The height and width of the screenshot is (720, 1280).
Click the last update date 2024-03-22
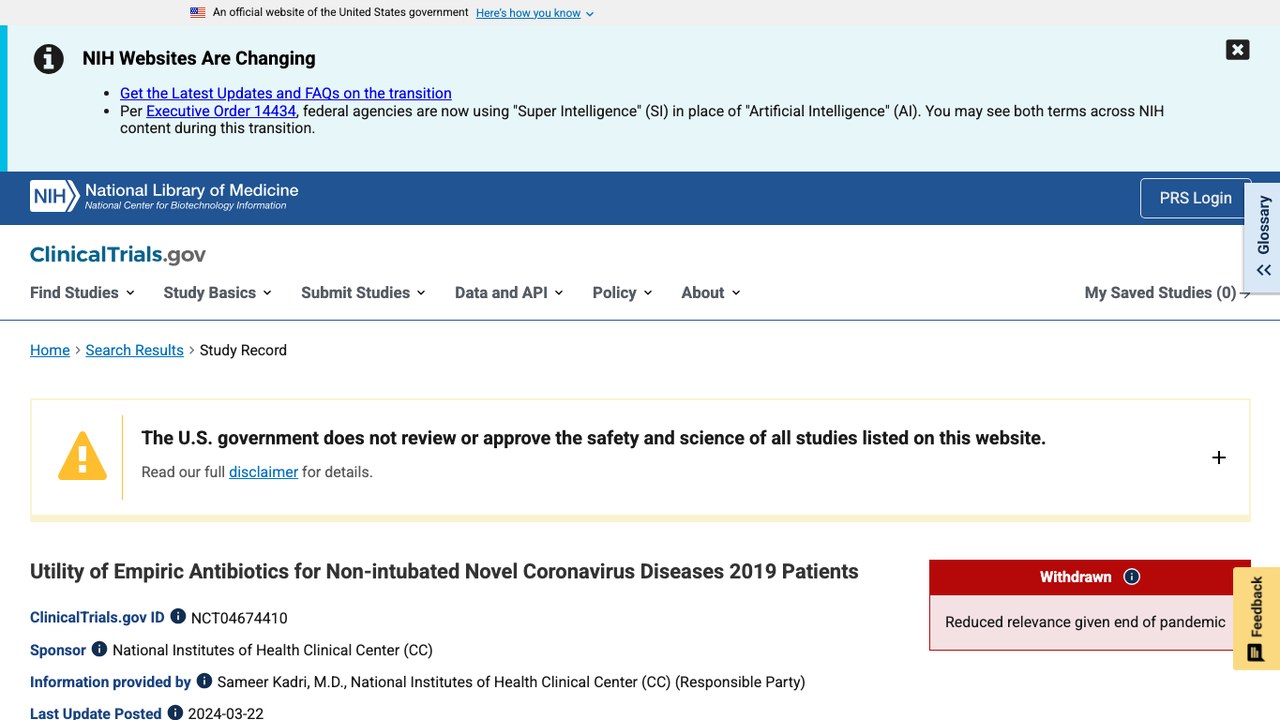click(x=225, y=713)
